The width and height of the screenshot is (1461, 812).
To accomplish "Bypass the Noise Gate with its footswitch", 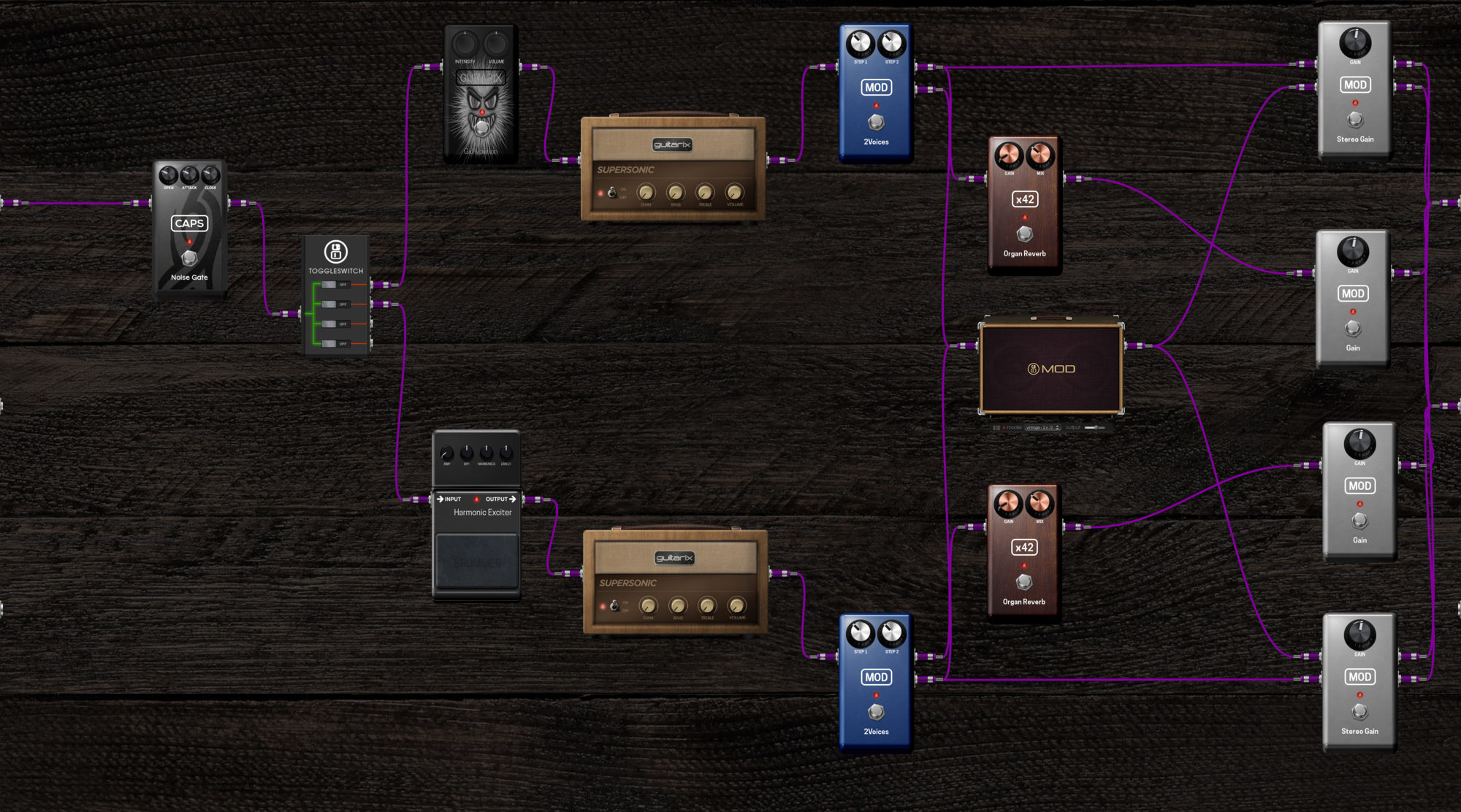I will click(x=189, y=258).
